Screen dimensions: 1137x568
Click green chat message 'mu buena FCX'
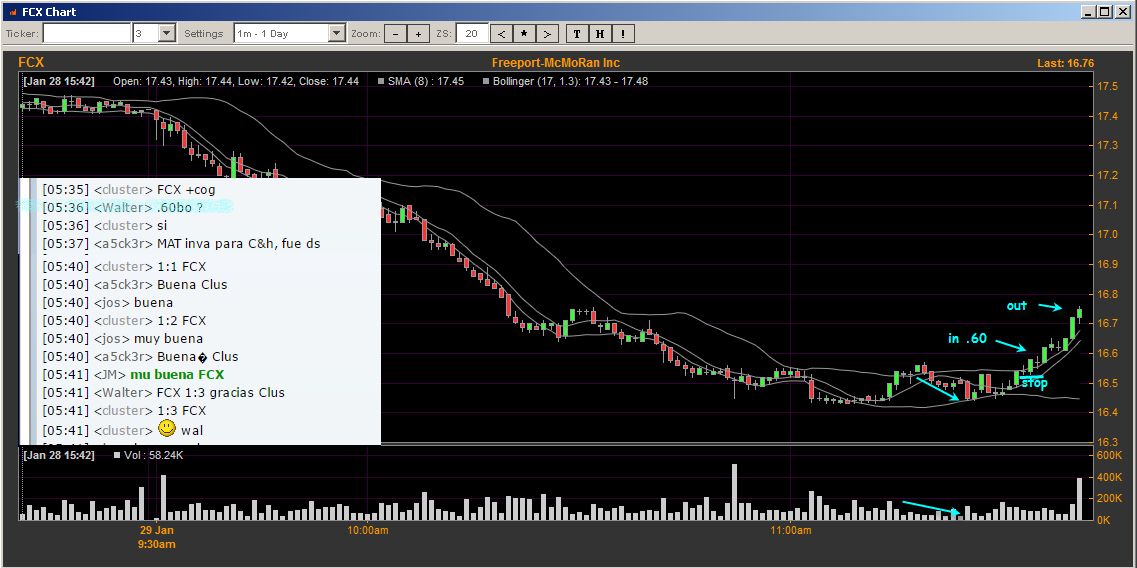(177, 375)
